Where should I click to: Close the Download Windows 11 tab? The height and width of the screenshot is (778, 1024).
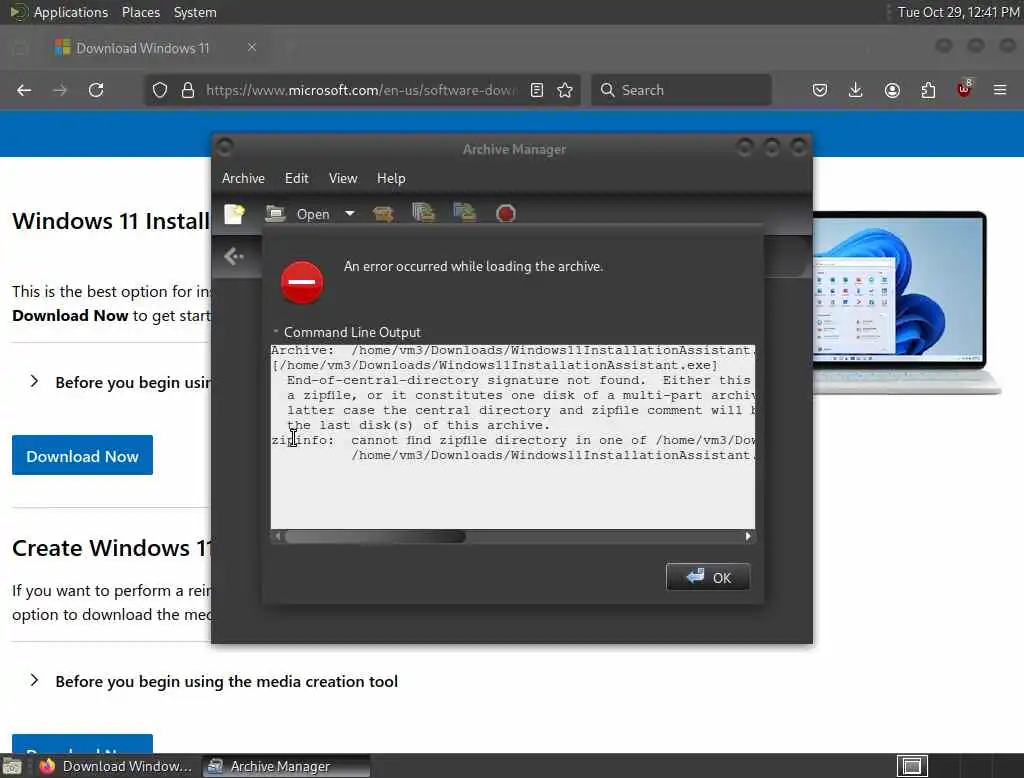pyautogui.click(x=252, y=47)
